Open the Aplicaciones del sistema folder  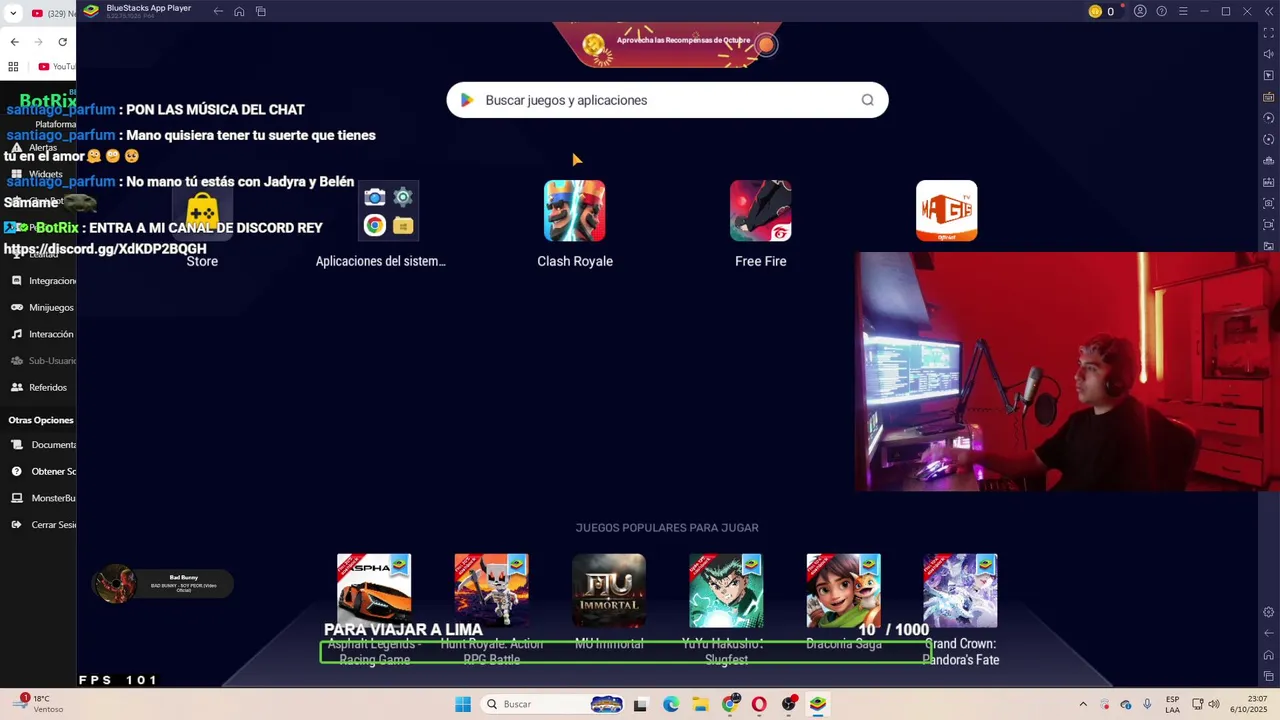(389, 211)
